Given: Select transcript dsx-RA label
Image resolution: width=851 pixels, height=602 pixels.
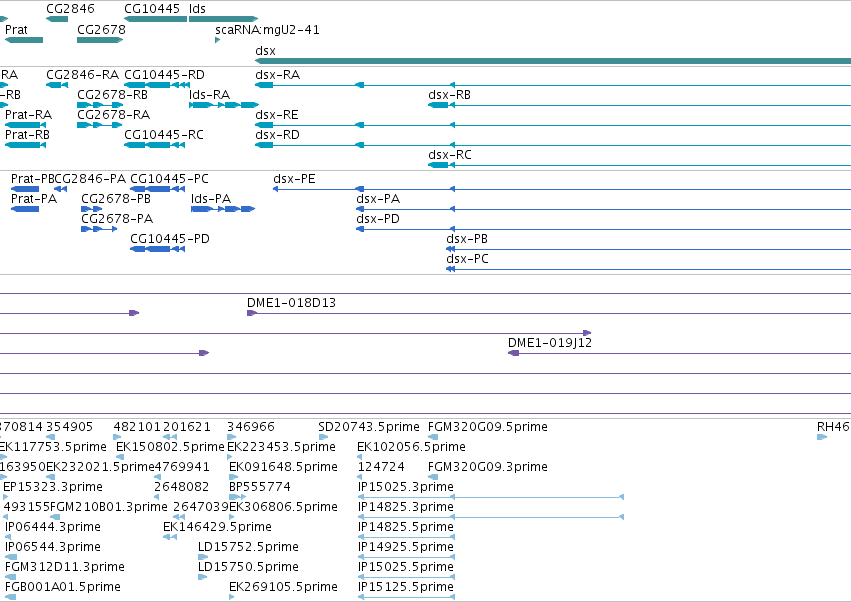Looking at the screenshot, I should [x=278, y=74].
